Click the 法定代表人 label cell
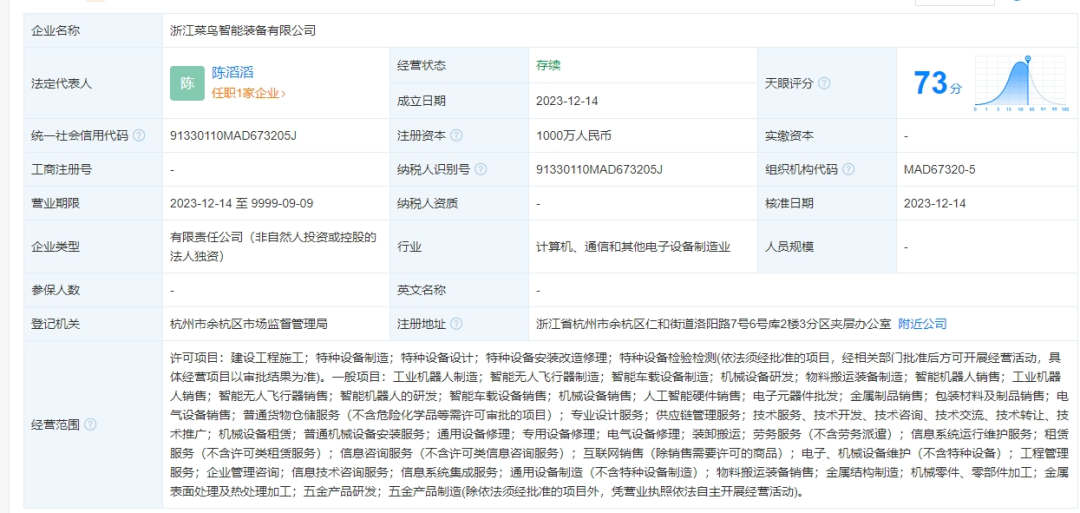The height and width of the screenshot is (513, 1080). tap(93, 83)
